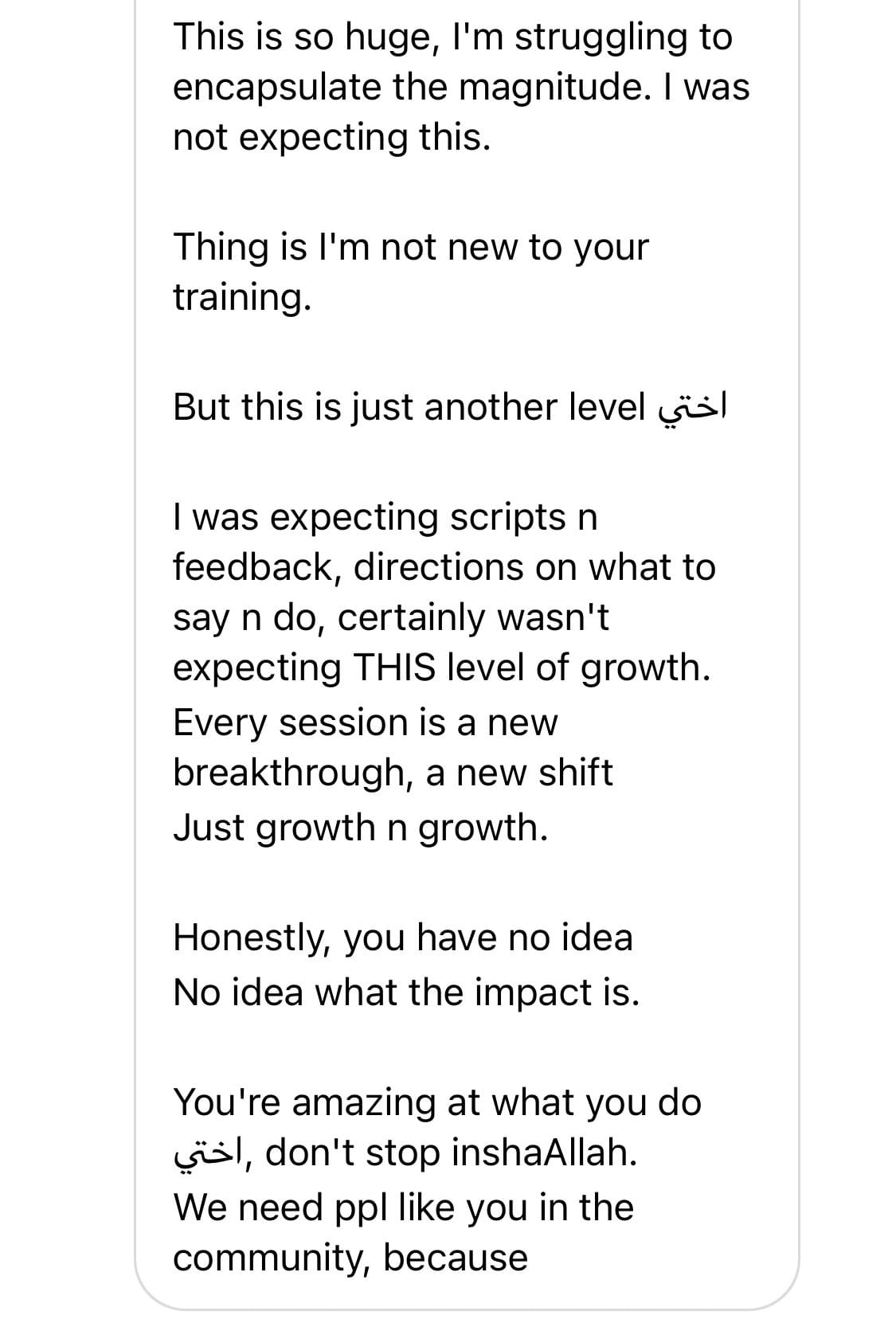Image resolution: width=896 pixels, height=1323 pixels.
Task: Click the line starting "This is so huge"
Action: click(452, 37)
